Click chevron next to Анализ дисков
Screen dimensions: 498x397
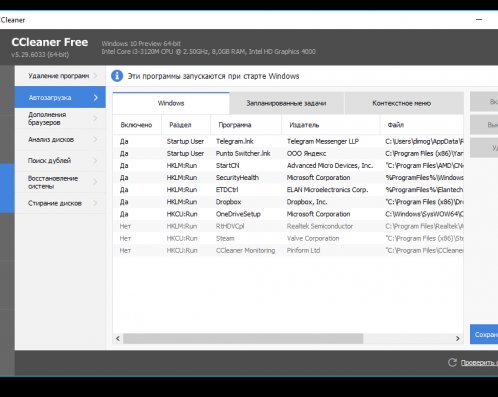[x=95, y=139]
